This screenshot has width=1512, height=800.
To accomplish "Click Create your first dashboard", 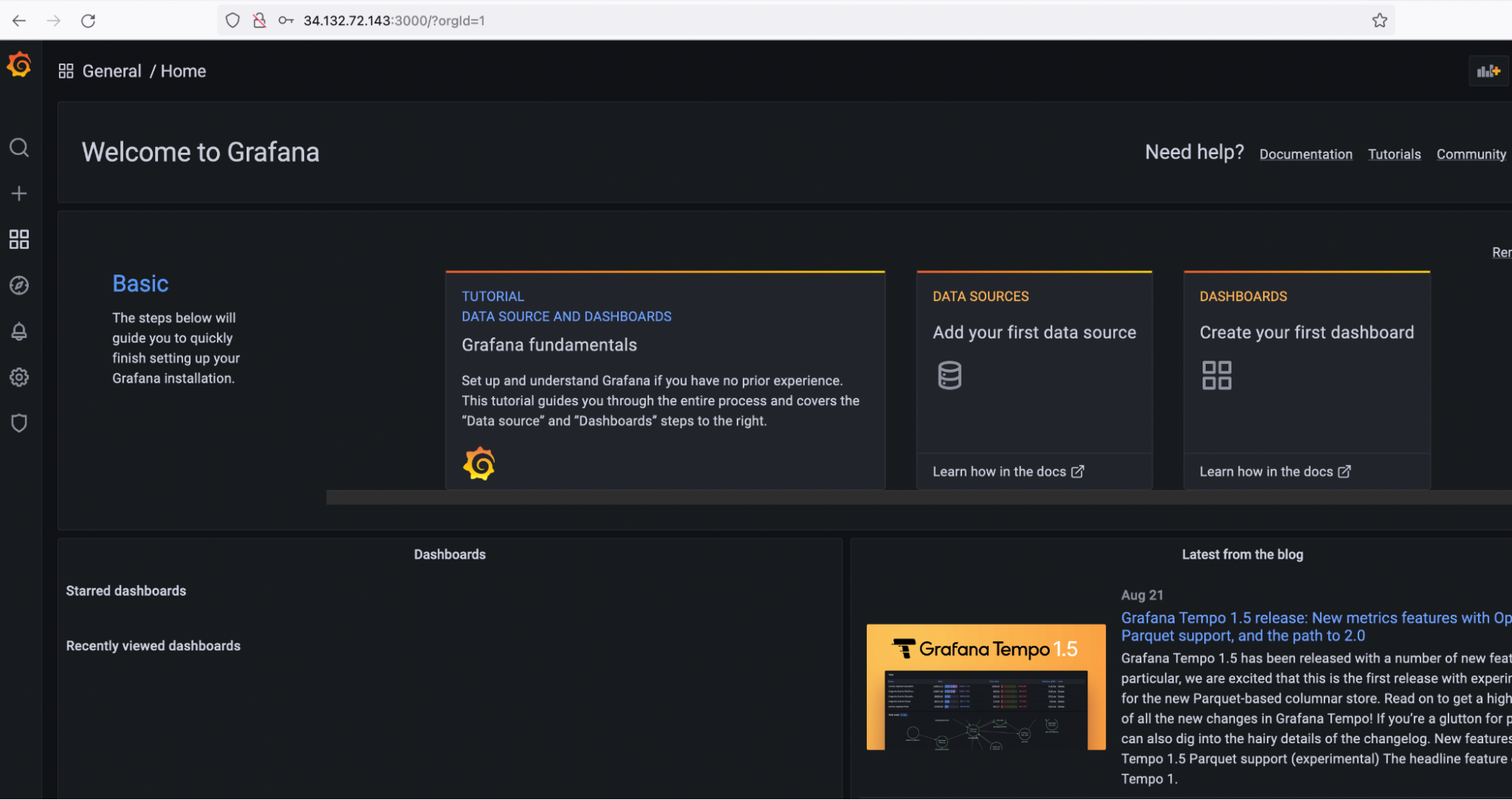I will (1306, 333).
